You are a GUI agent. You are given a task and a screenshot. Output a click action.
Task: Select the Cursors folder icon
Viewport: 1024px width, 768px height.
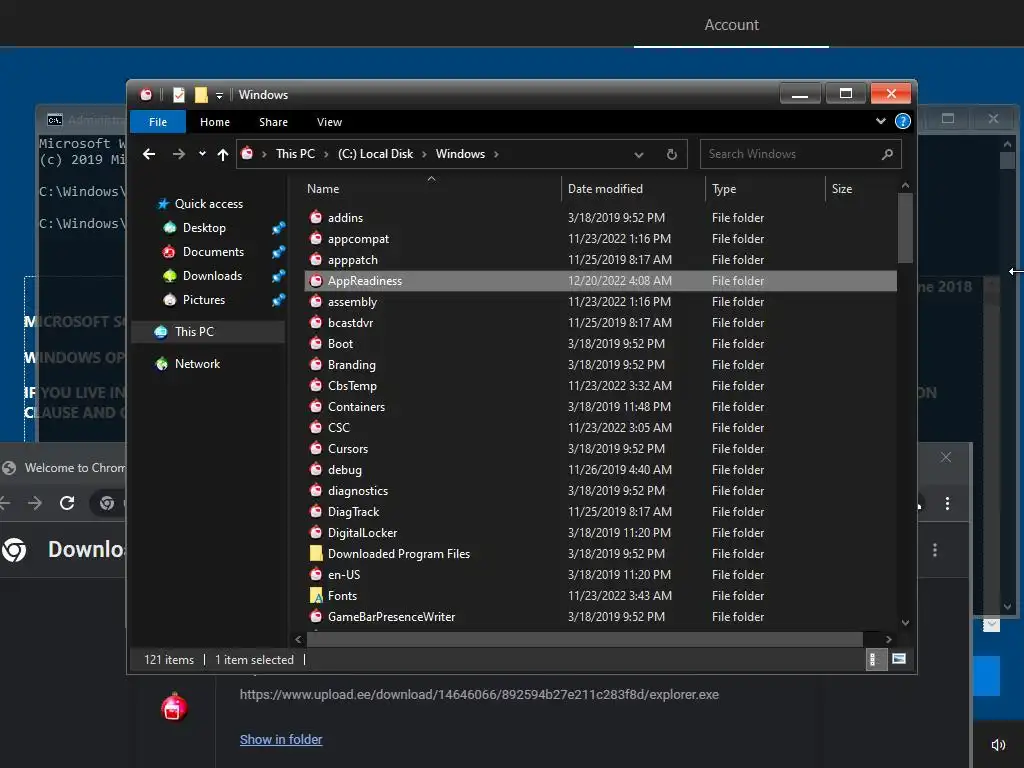pyautogui.click(x=316, y=449)
